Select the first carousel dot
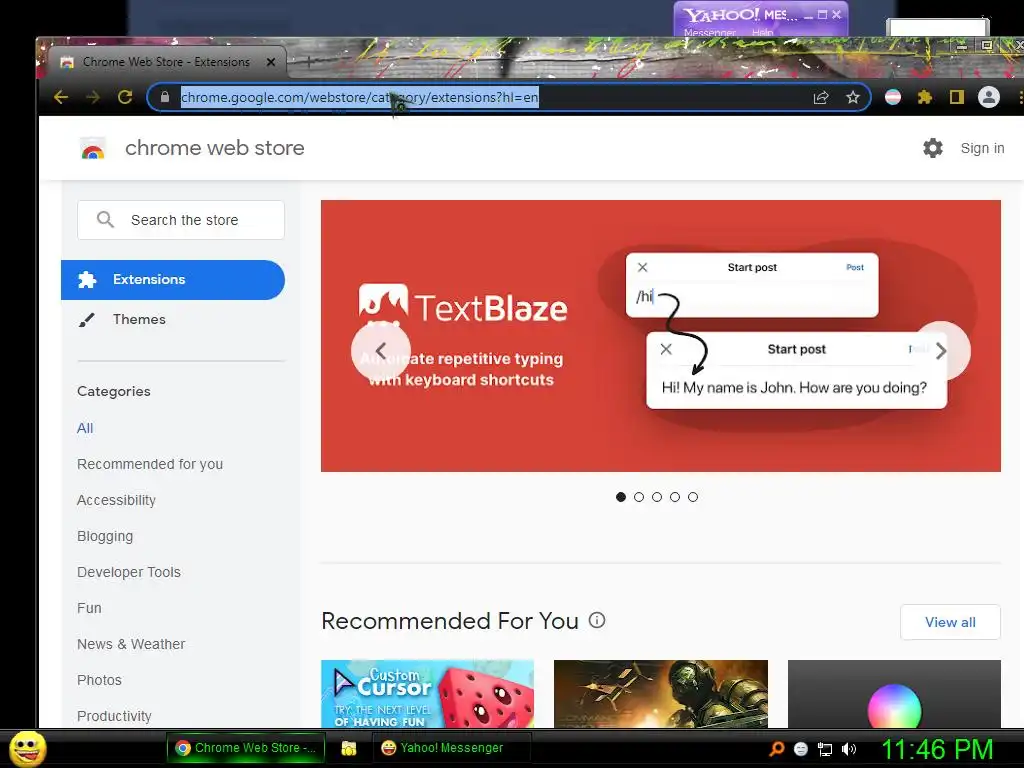The image size is (1024, 768). [x=621, y=497]
